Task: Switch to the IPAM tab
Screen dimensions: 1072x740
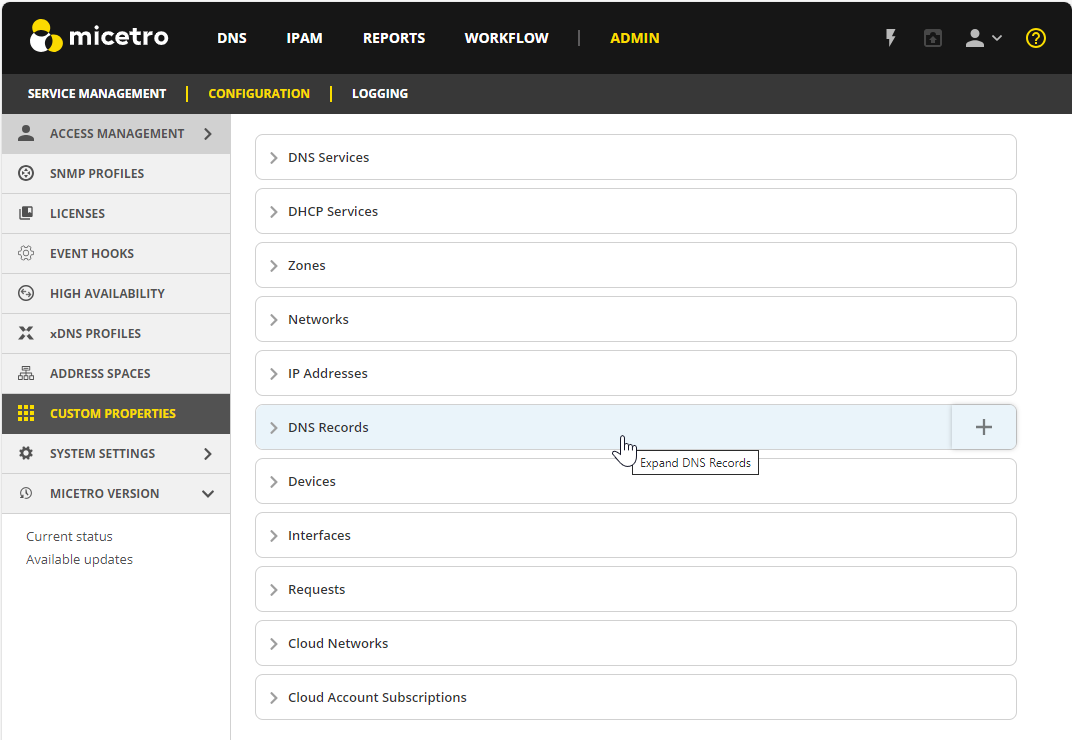Action: click(x=304, y=38)
